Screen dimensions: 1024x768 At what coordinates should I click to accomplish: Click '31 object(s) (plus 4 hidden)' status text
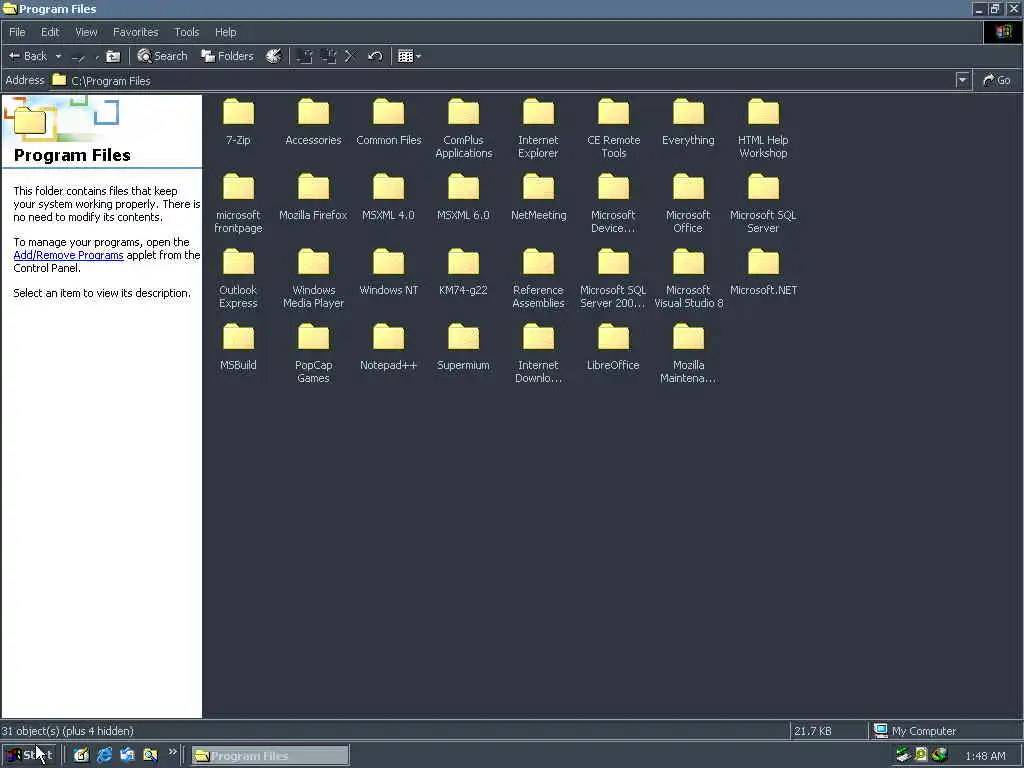point(67,731)
